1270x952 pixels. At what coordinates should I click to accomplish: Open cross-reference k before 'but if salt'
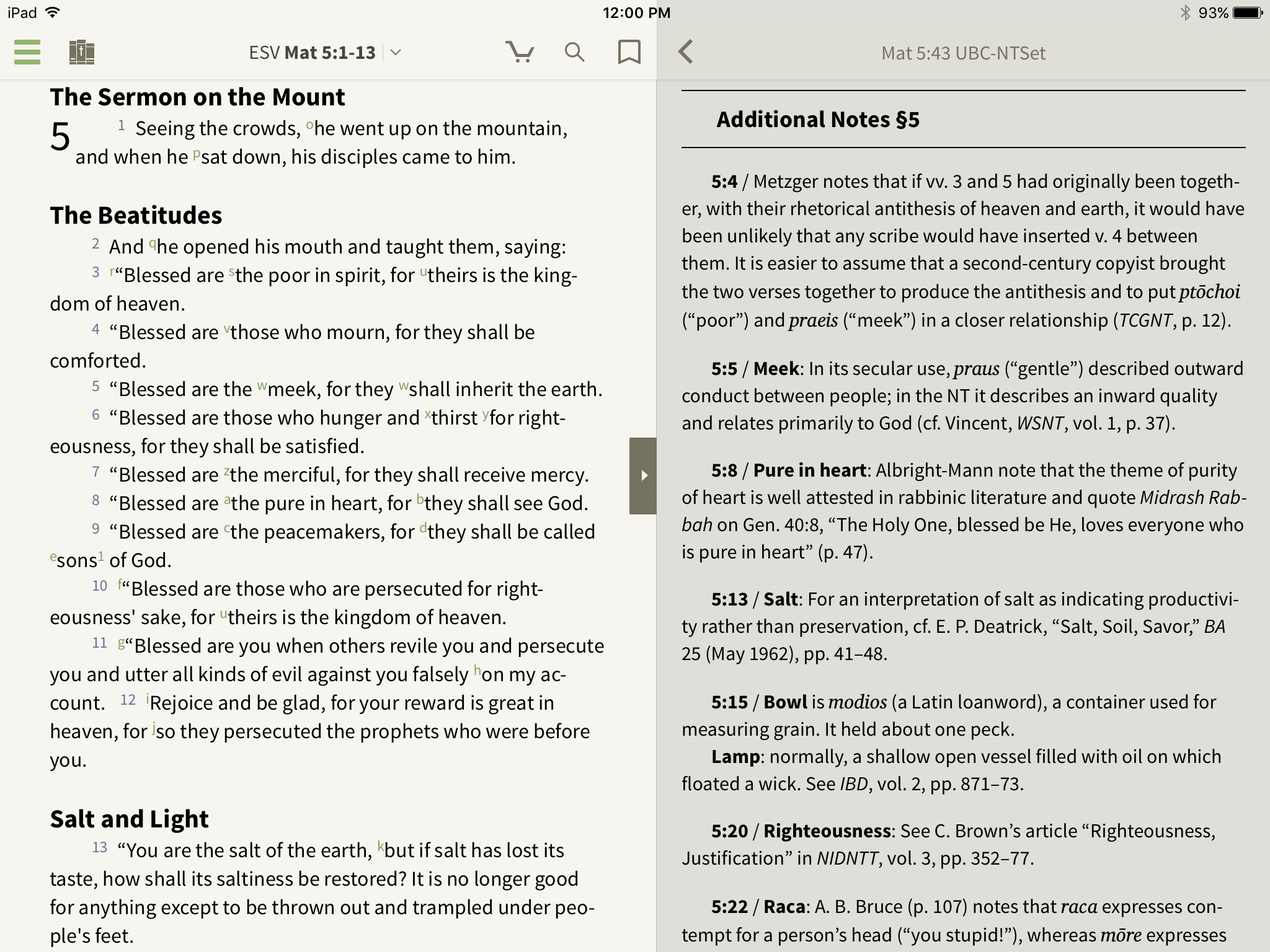(x=381, y=845)
